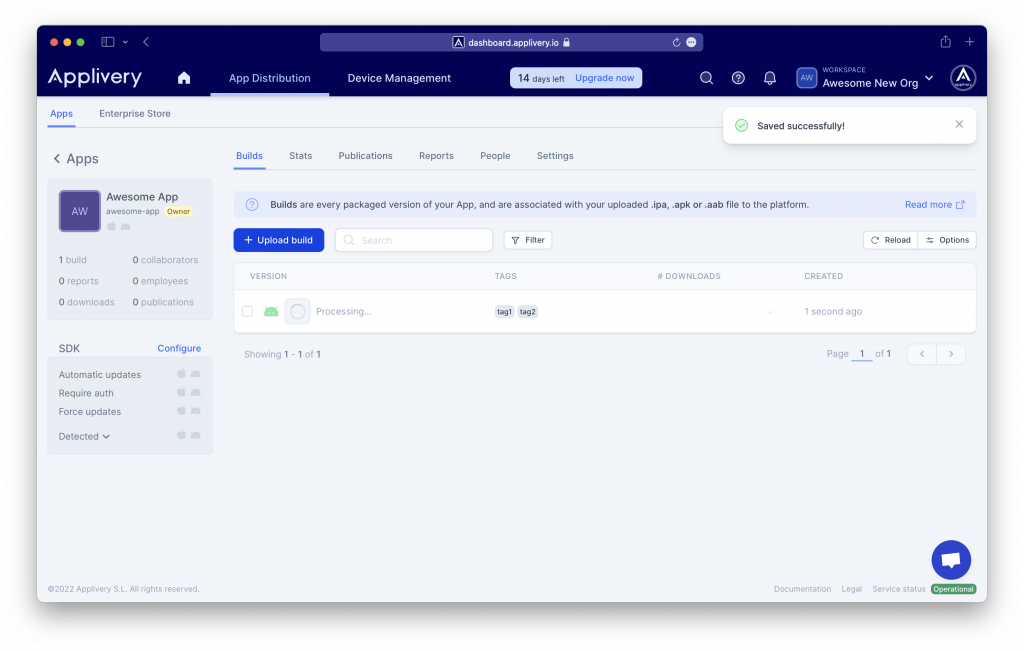
Task: Open the Service status link
Action: point(899,589)
